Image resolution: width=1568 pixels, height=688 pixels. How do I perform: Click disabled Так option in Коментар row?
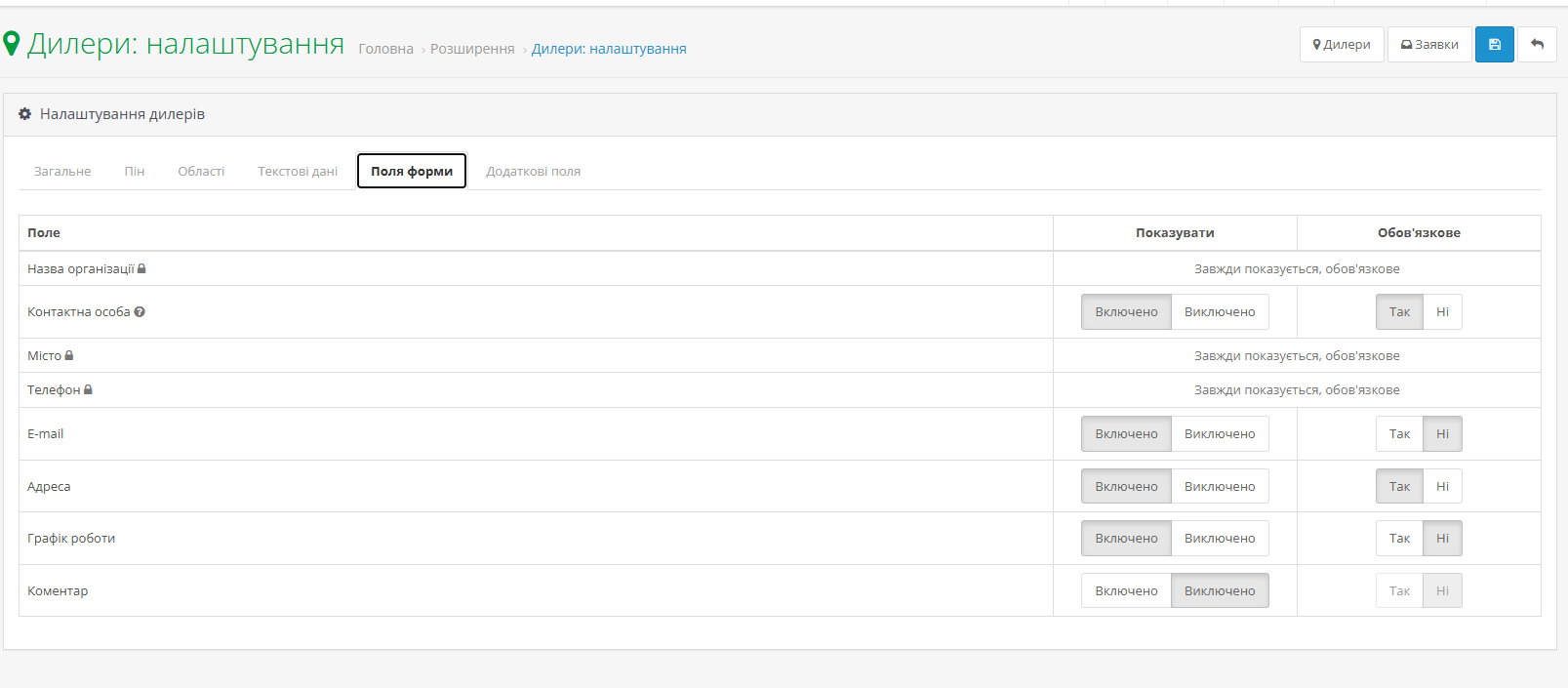[x=1399, y=590]
